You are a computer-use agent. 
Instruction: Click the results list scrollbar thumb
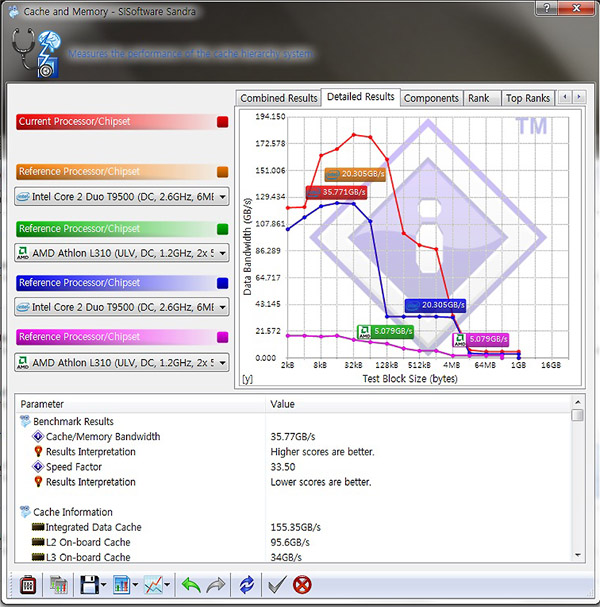(578, 415)
